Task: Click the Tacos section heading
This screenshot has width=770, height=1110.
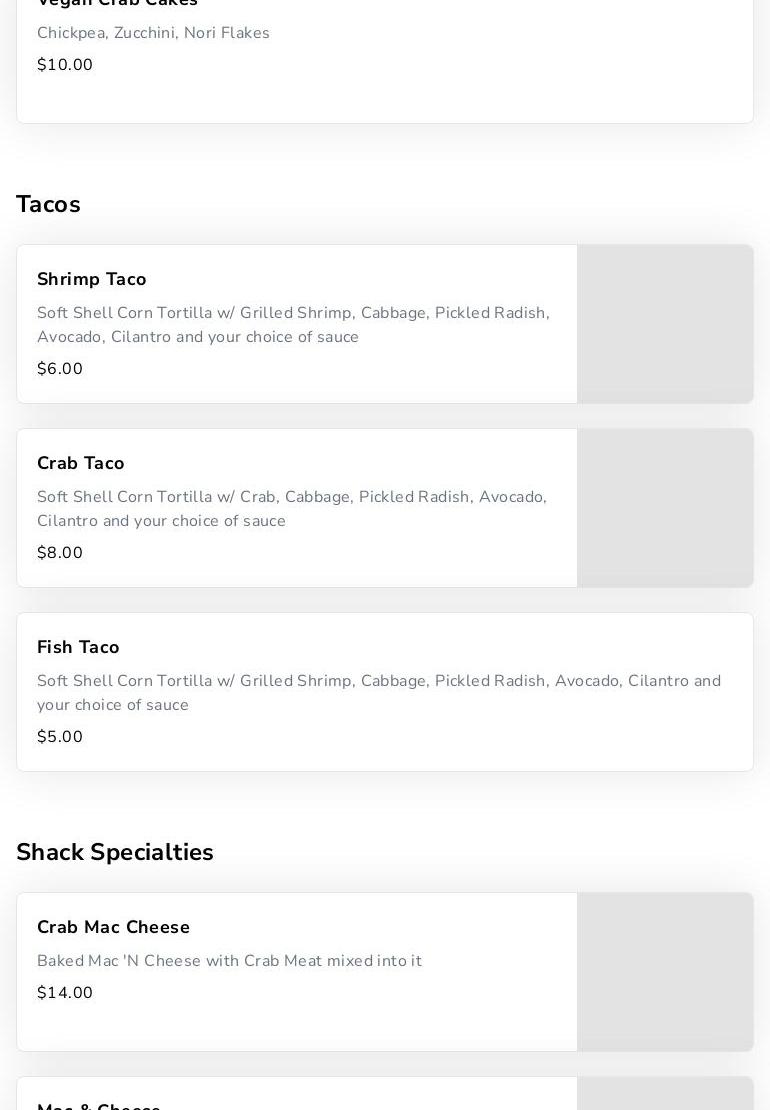Action: [48, 204]
